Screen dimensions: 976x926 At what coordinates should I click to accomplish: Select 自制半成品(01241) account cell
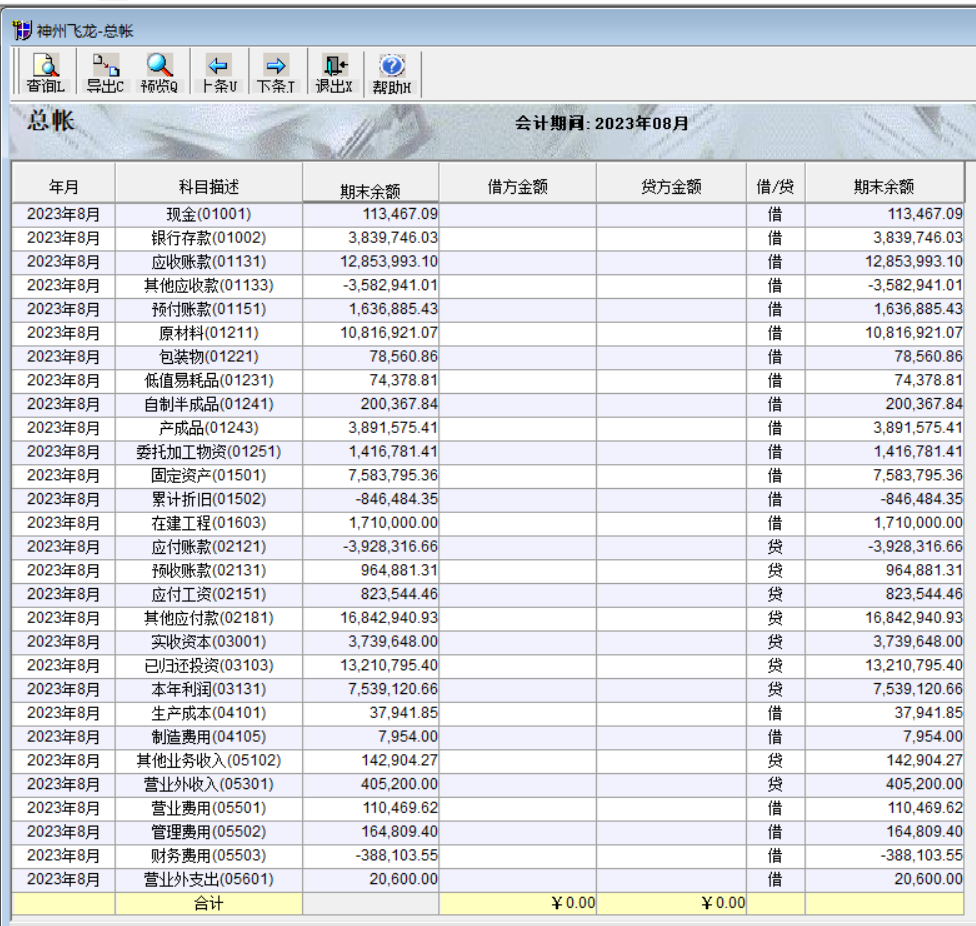(x=209, y=405)
